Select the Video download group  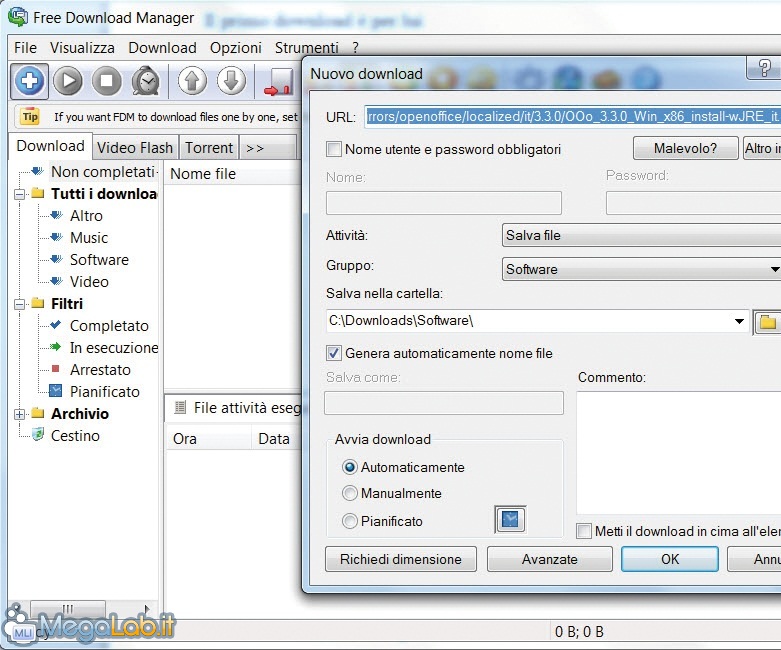coord(89,281)
